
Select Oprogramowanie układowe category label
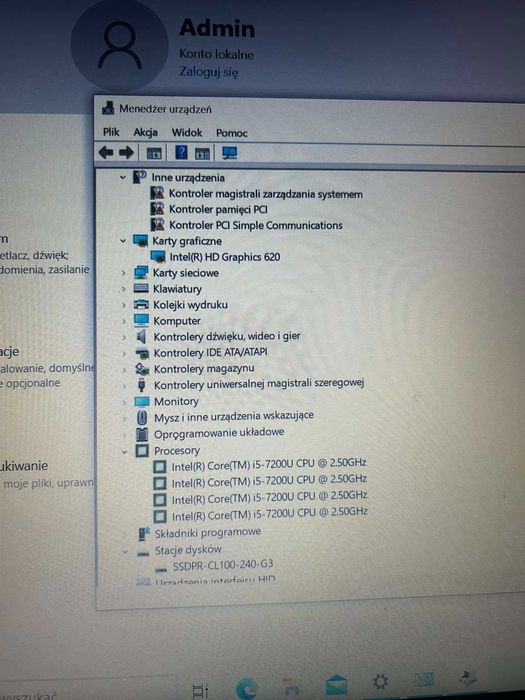pyautogui.click(x=219, y=433)
